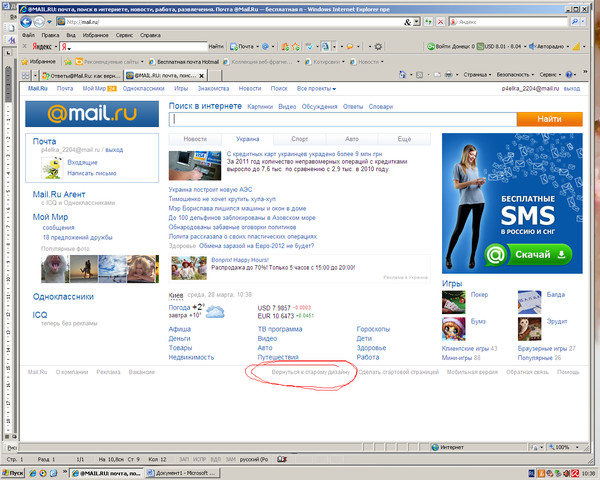Click USD currency rate widget on Yandex toolbar

pos(499,47)
